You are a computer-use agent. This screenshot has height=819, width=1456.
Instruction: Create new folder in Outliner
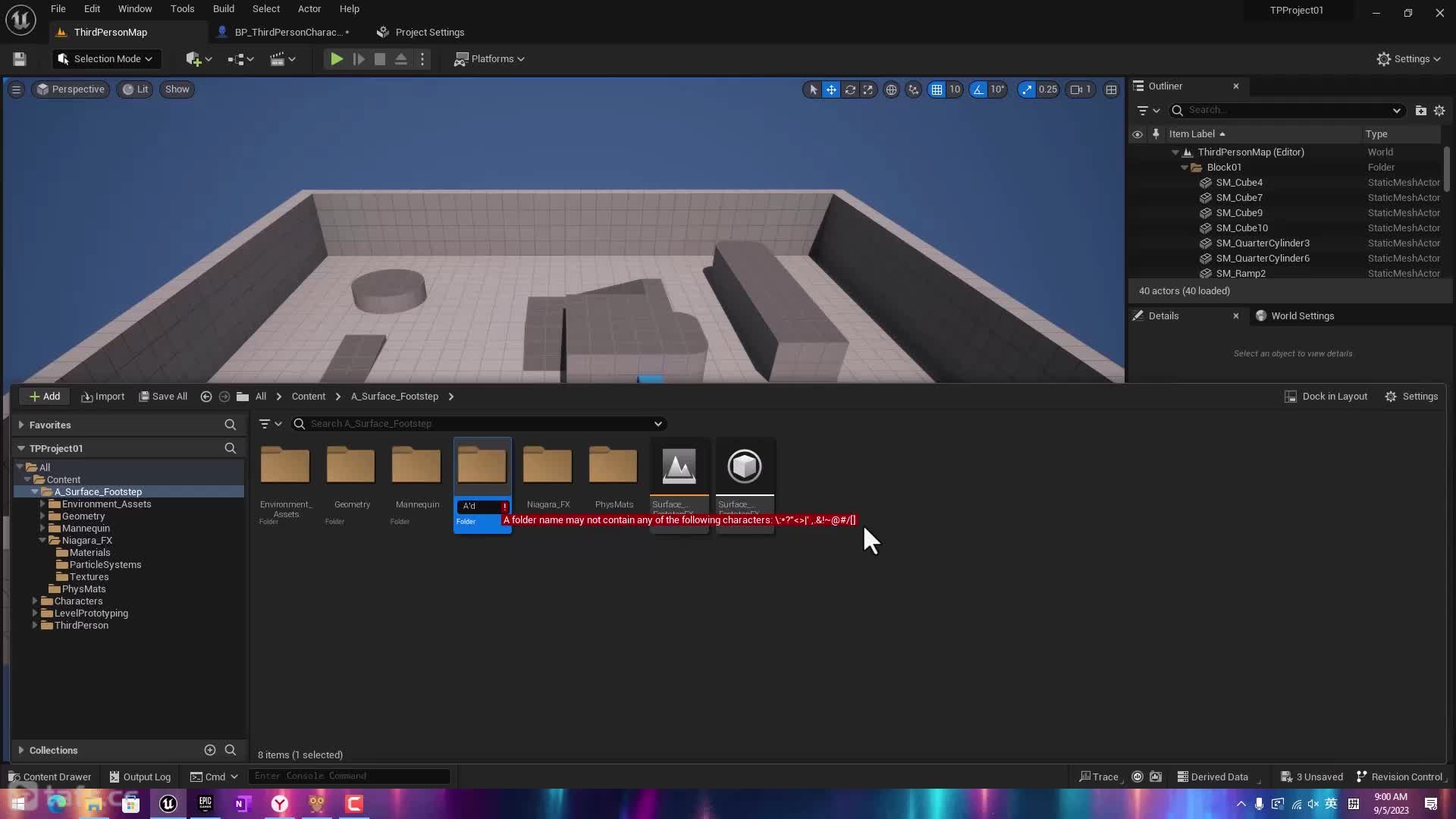coord(1421,111)
